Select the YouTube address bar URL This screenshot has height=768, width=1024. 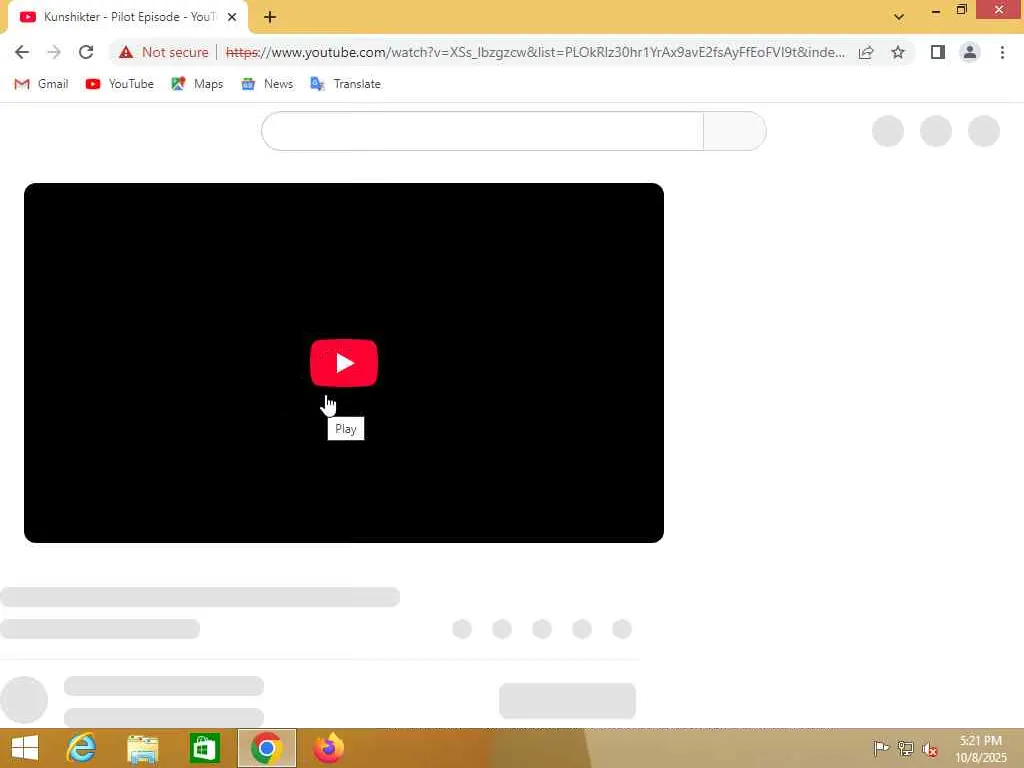(535, 52)
